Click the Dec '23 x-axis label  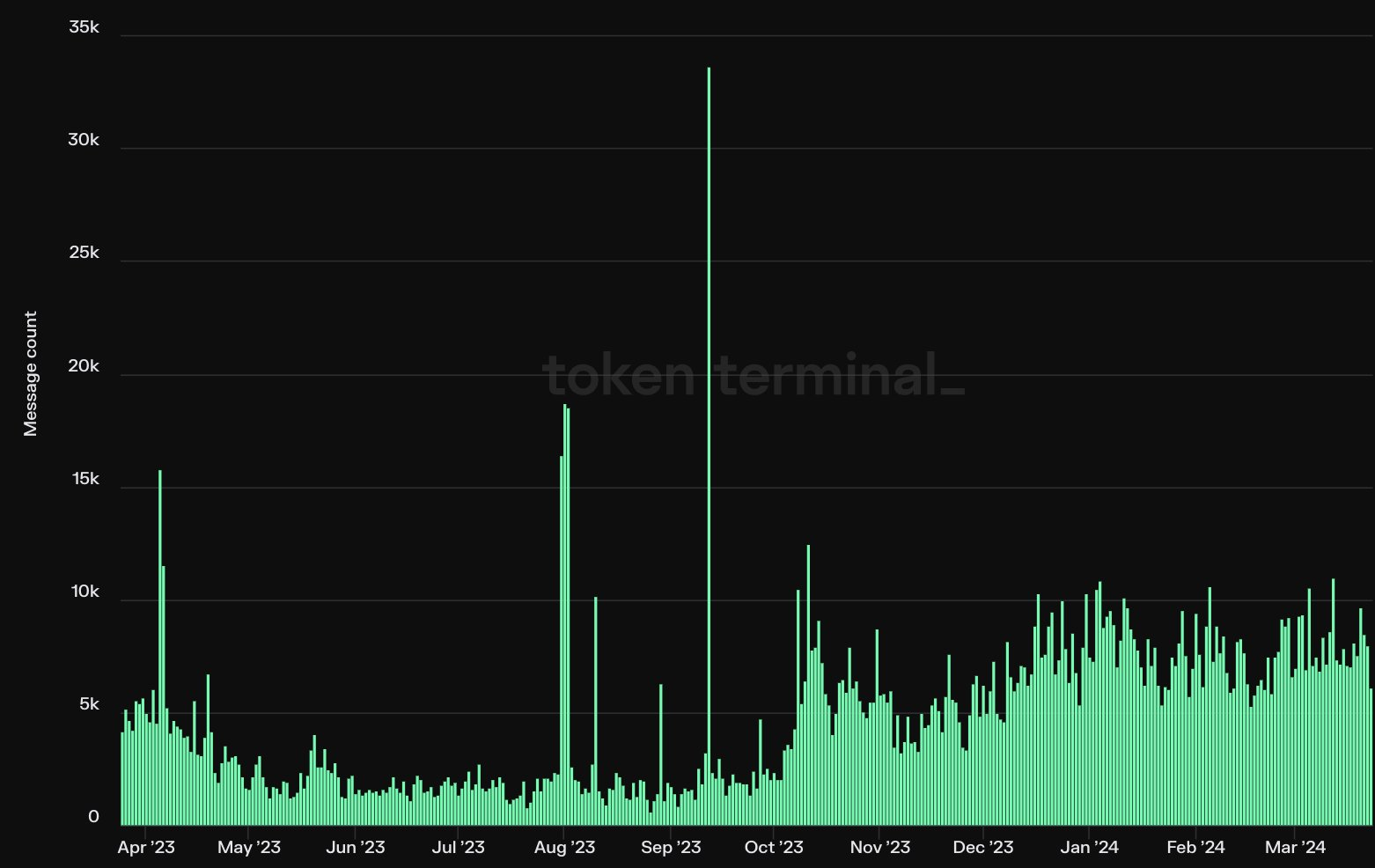pyautogui.click(x=983, y=847)
